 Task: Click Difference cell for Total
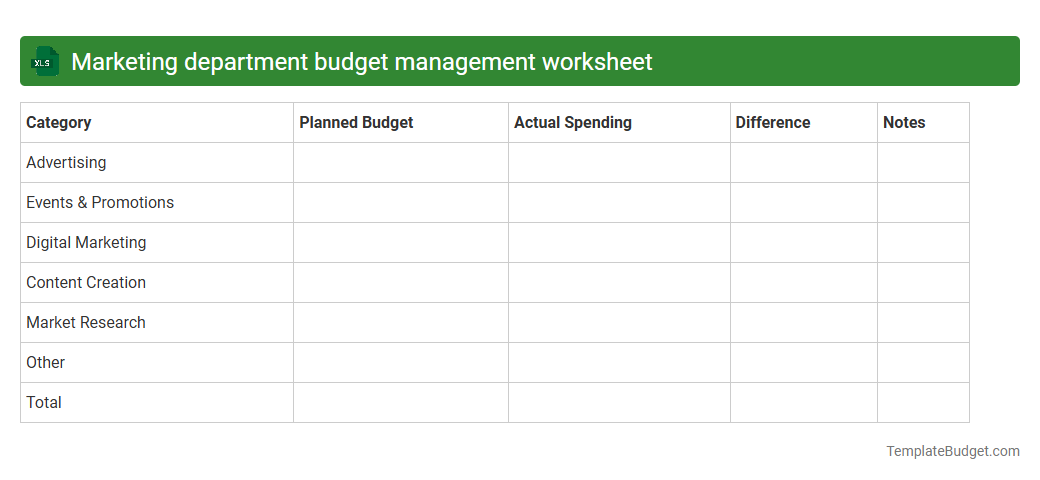point(804,402)
